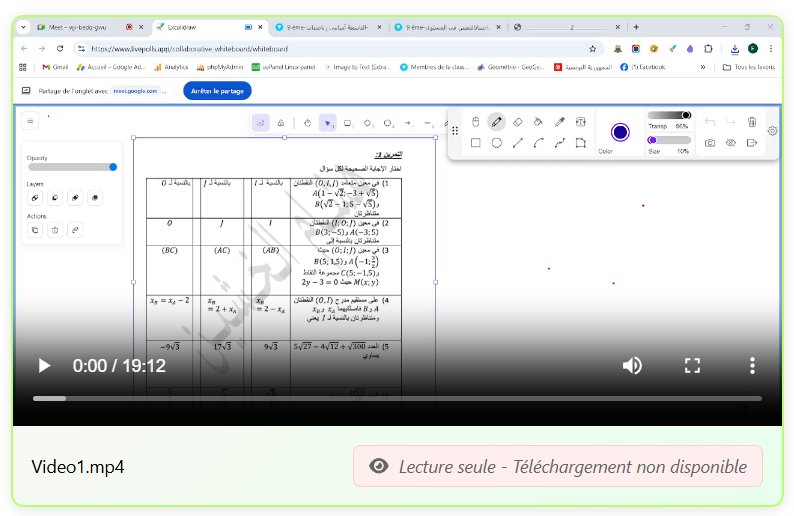Image resolution: width=794 pixels, height=516 pixels.
Task: Click the video progress bar
Action: pyautogui.click(x=397, y=398)
